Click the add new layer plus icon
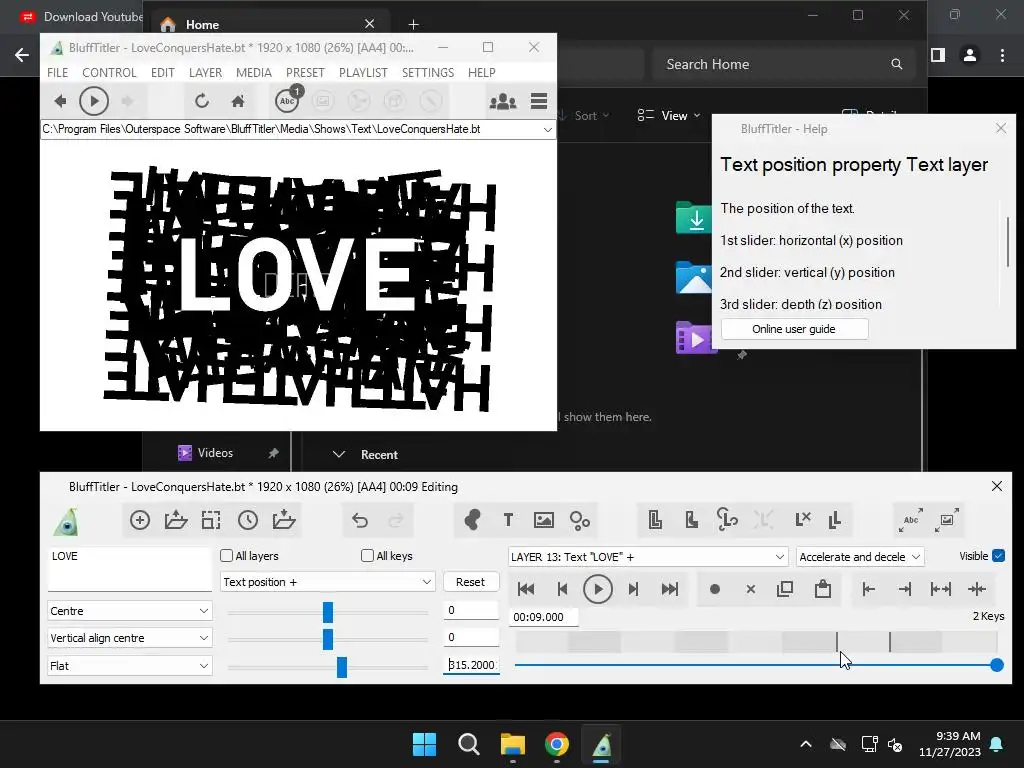 pyautogui.click(x=140, y=520)
